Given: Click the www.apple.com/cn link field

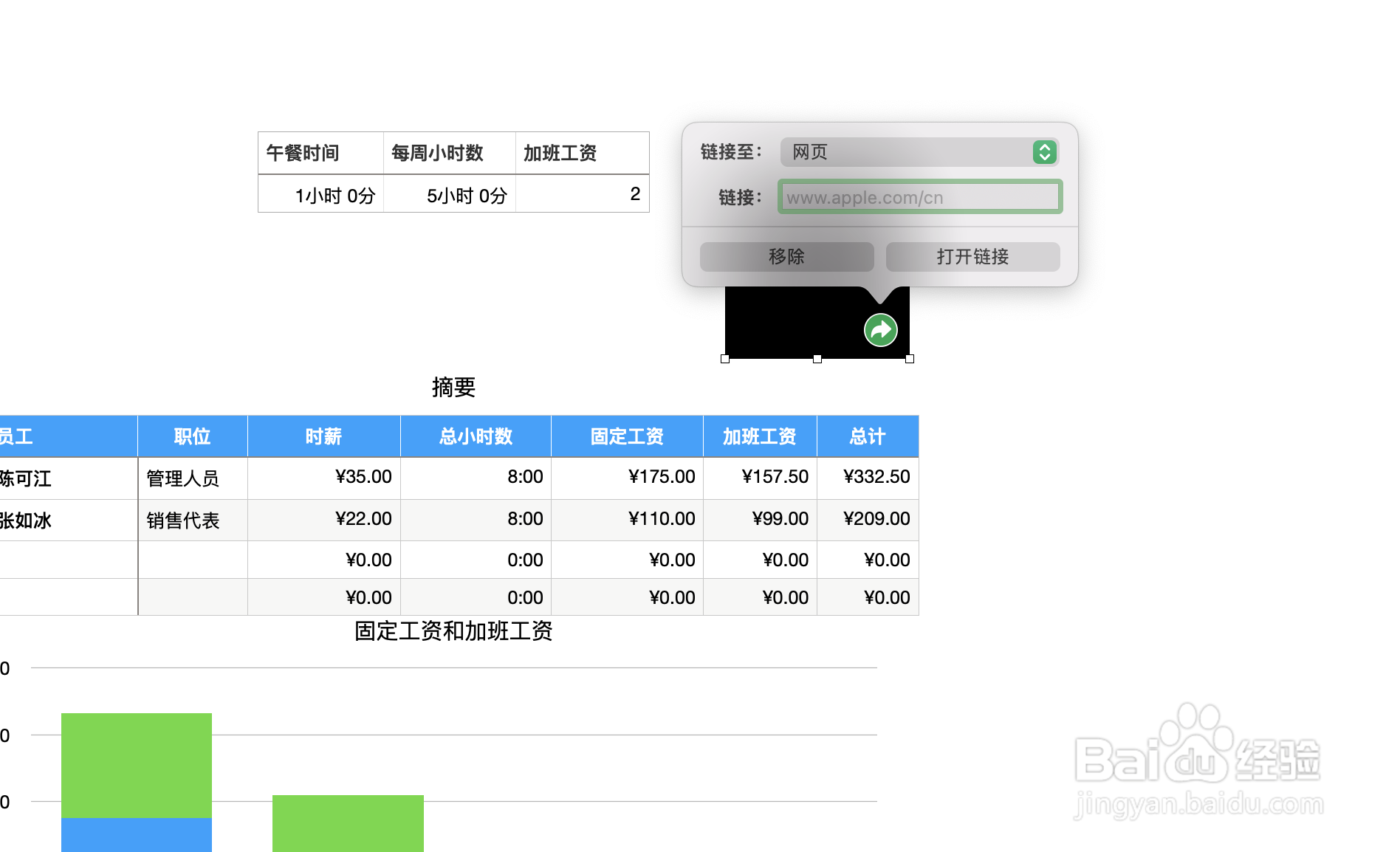Looking at the screenshot, I should coord(919,196).
